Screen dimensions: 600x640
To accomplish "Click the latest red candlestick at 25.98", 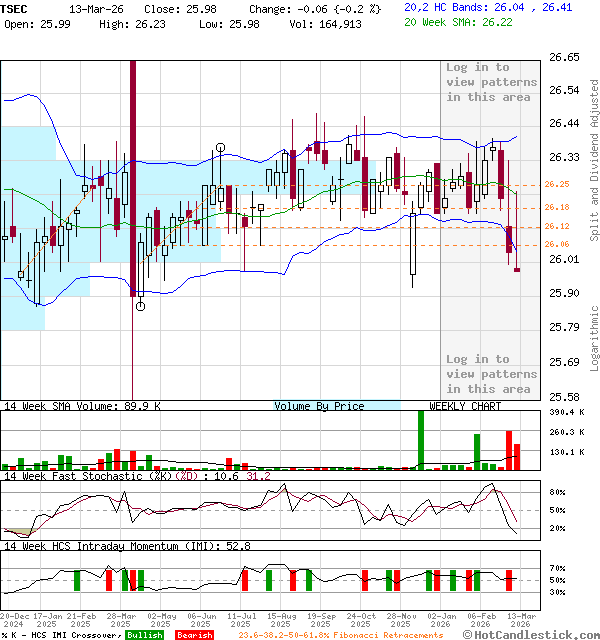I will pyautogui.click(x=517, y=268).
